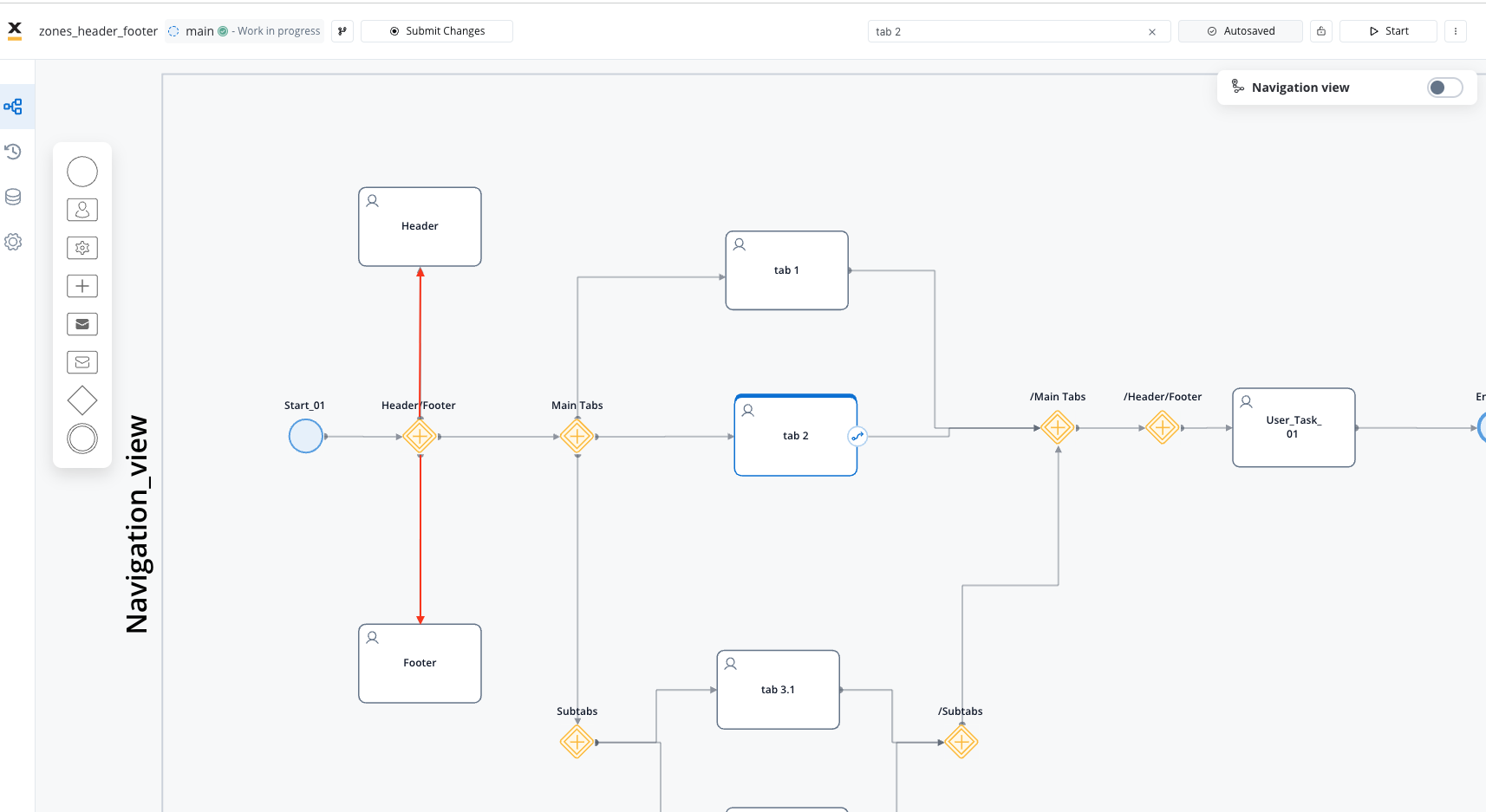
Task: Click the branch icon next to Work in progress
Action: (x=342, y=31)
